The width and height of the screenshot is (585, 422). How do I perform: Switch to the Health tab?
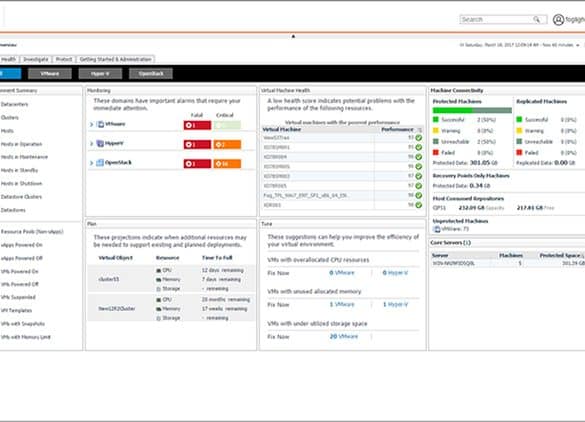(9, 59)
